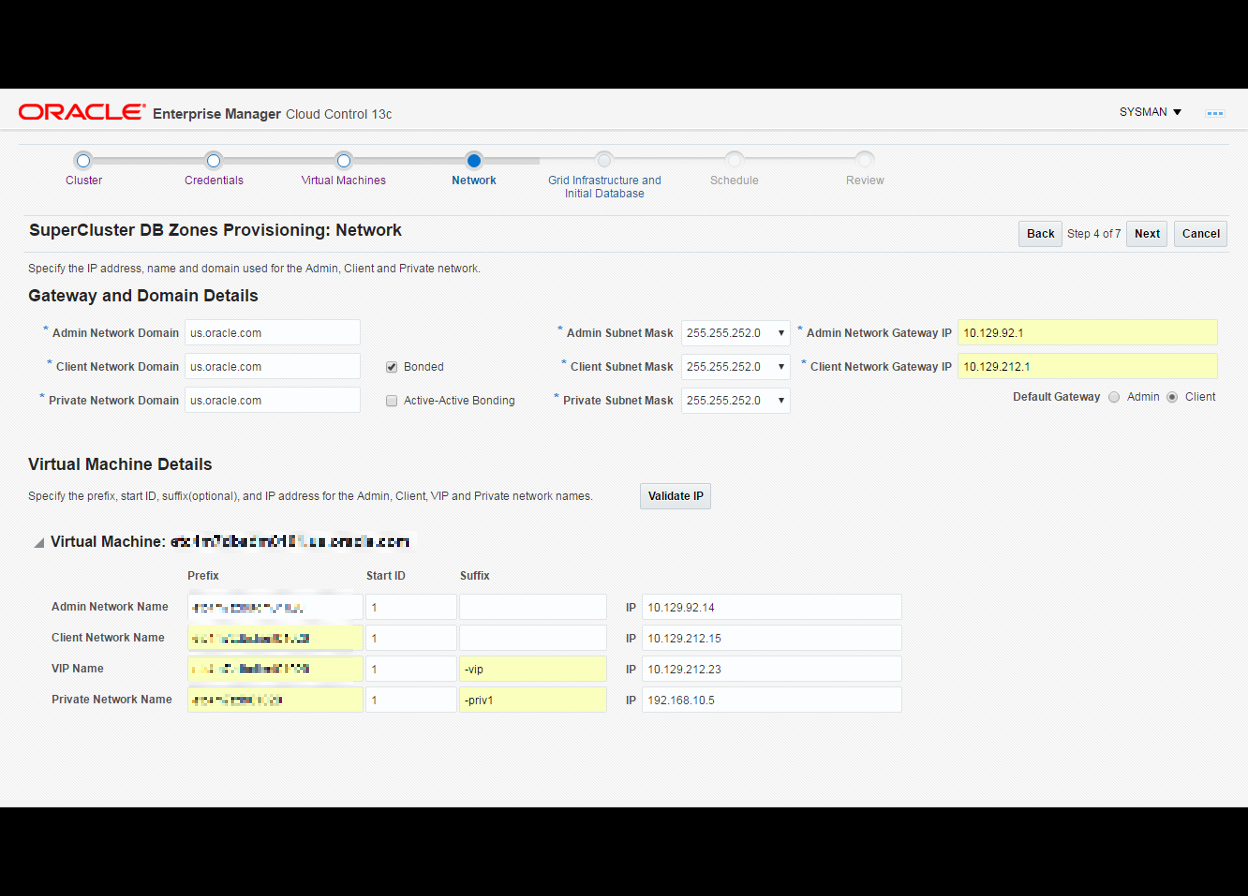The width and height of the screenshot is (1248, 896).
Task: Edit the IP field containing 10.129.212.15
Action: coord(772,638)
